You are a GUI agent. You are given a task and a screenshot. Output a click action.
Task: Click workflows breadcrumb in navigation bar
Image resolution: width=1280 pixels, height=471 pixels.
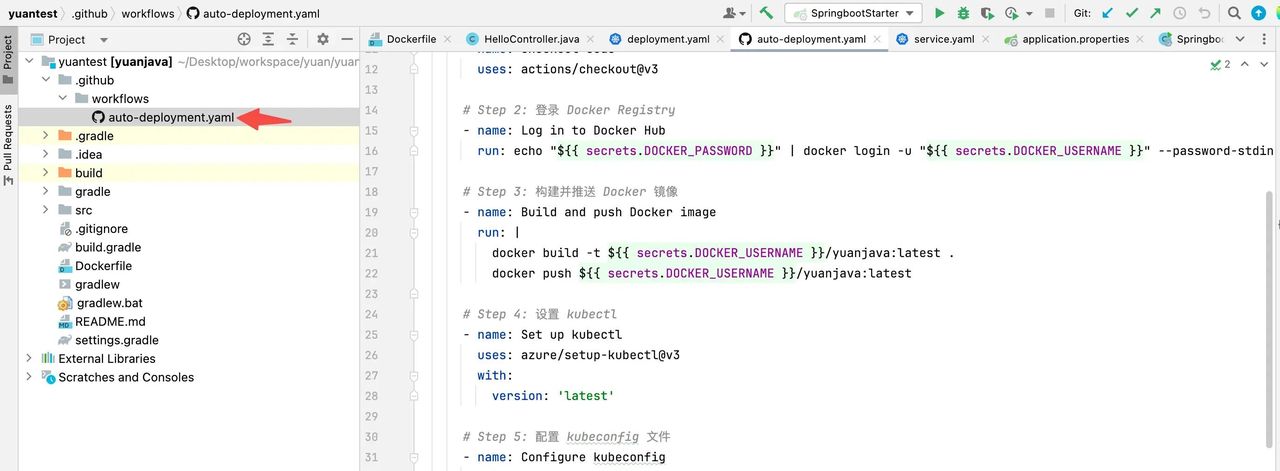tap(148, 13)
